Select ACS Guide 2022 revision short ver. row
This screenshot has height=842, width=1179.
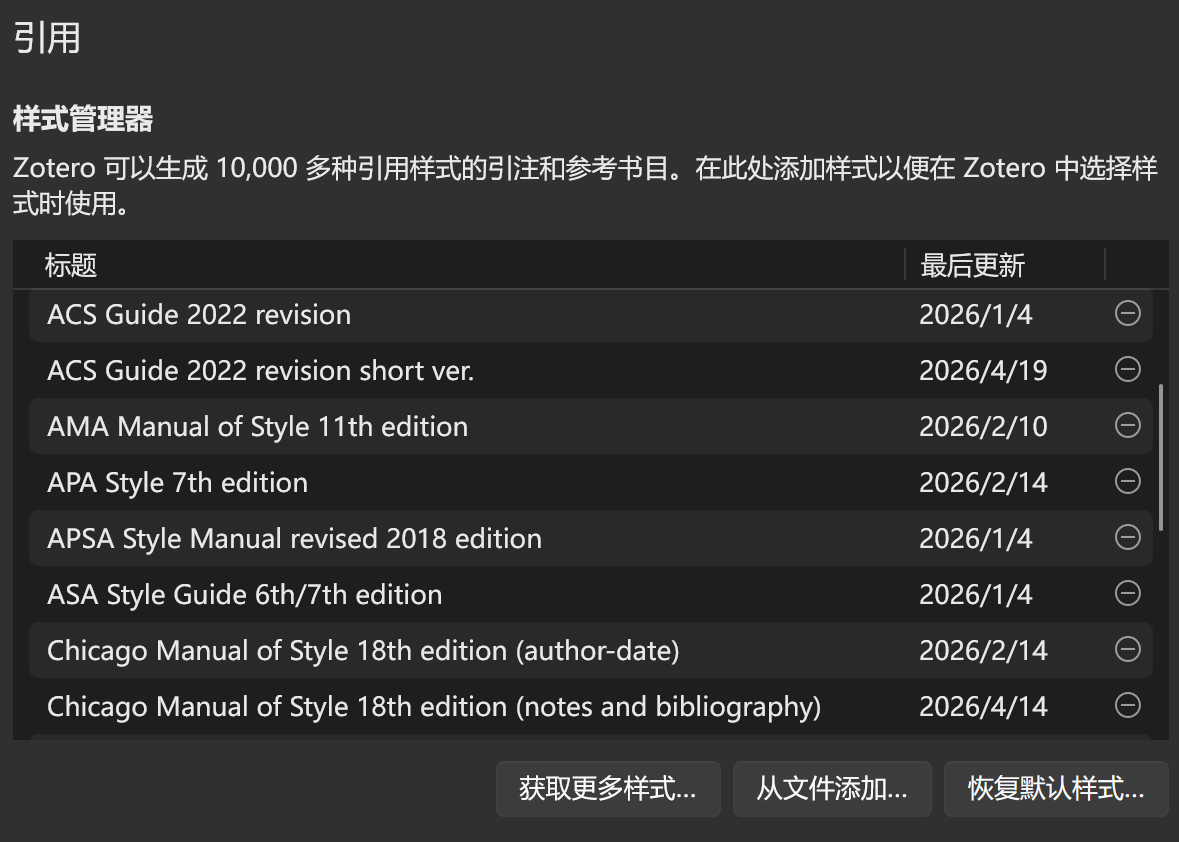(590, 370)
